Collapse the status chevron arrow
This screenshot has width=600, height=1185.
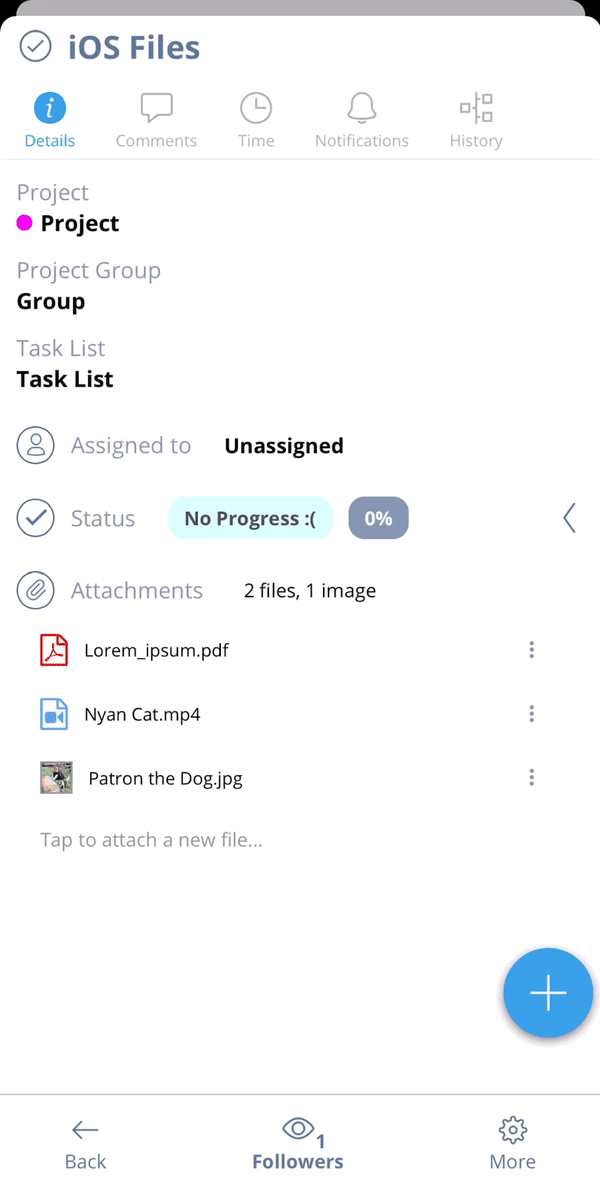(x=570, y=518)
